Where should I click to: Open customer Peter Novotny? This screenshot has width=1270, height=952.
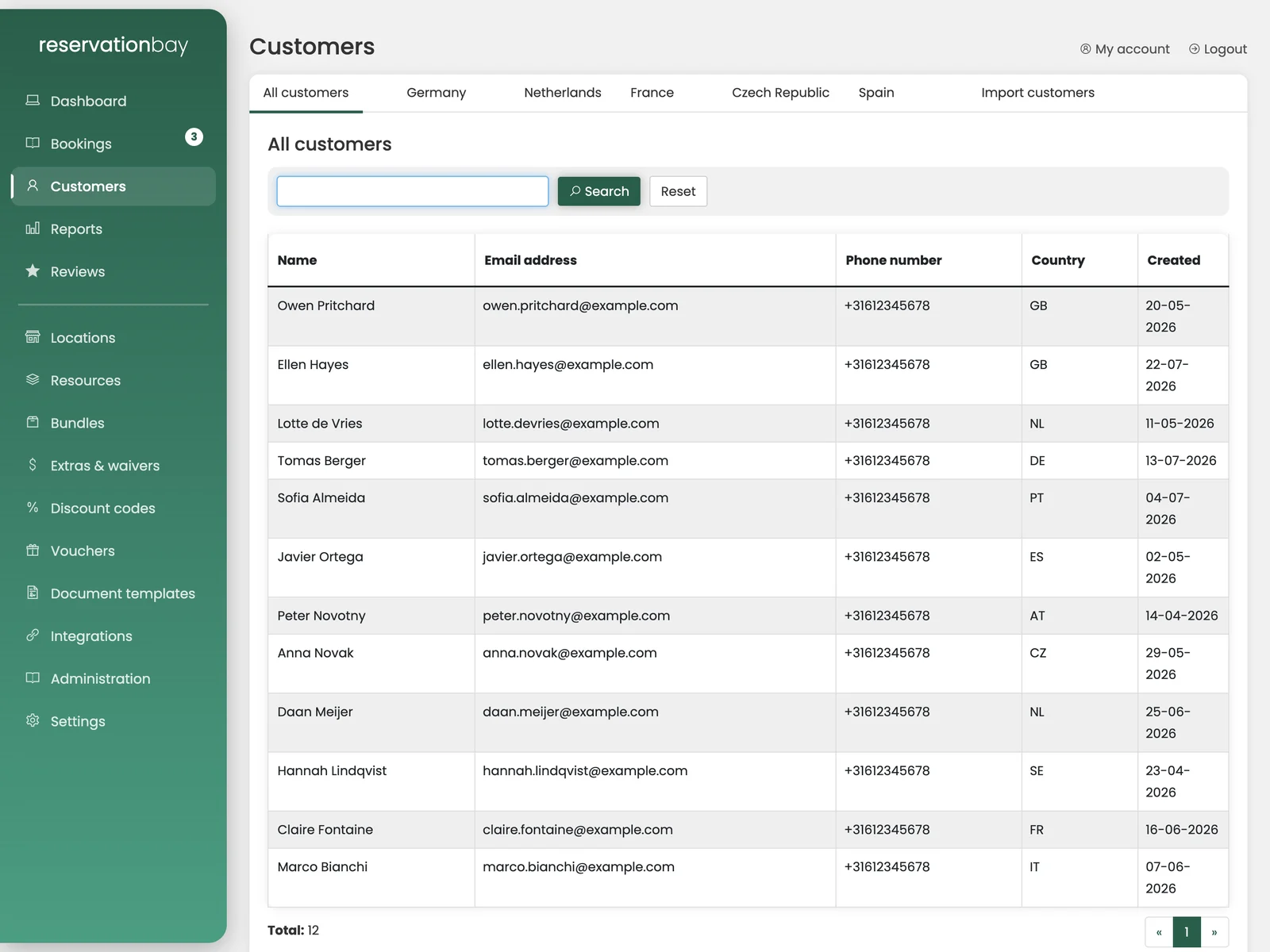321,616
